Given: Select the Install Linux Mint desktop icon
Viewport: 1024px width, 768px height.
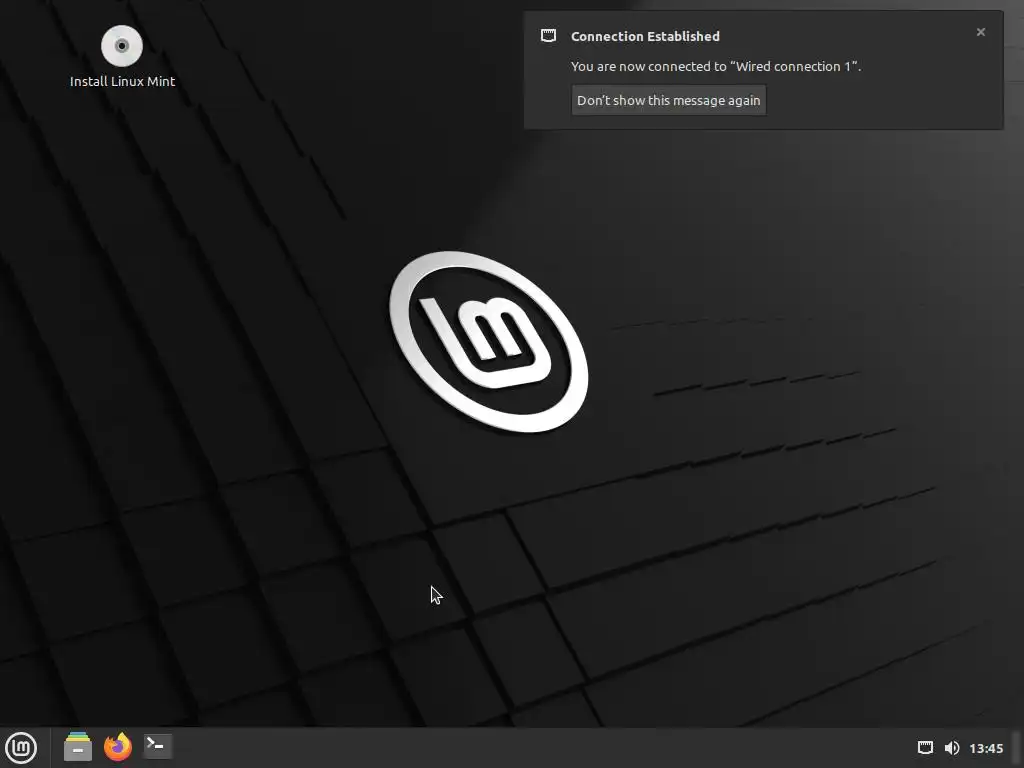Looking at the screenshot, I should (x=121, y=46).
